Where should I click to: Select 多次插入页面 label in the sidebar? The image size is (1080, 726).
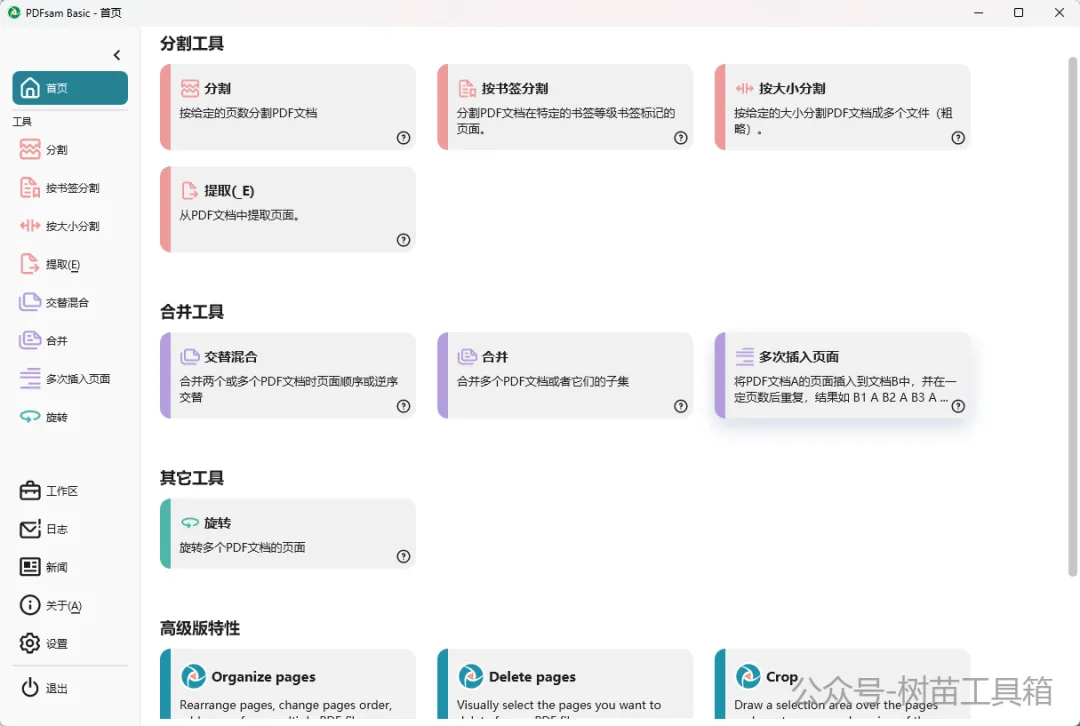(x=78, y=379)
